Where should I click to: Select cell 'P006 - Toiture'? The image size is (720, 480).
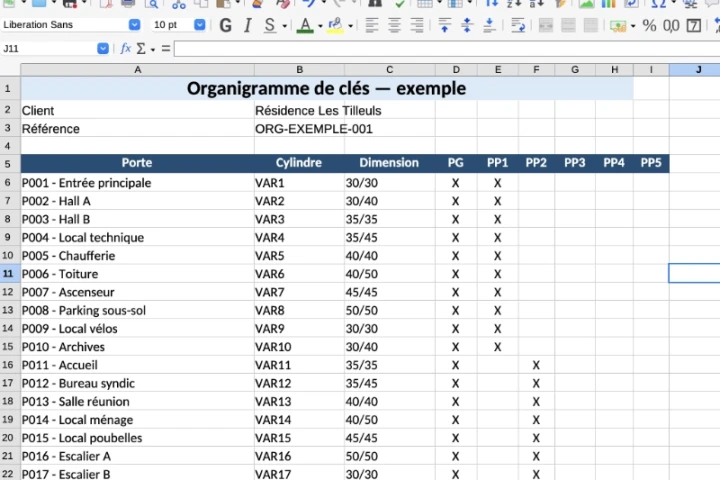[137, 274]
